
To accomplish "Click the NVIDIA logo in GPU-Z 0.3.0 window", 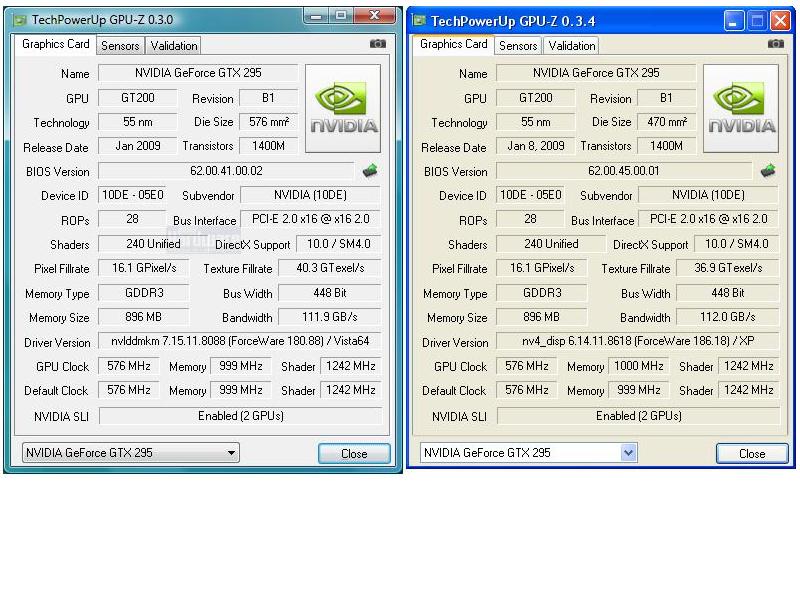I will [343, 108].
